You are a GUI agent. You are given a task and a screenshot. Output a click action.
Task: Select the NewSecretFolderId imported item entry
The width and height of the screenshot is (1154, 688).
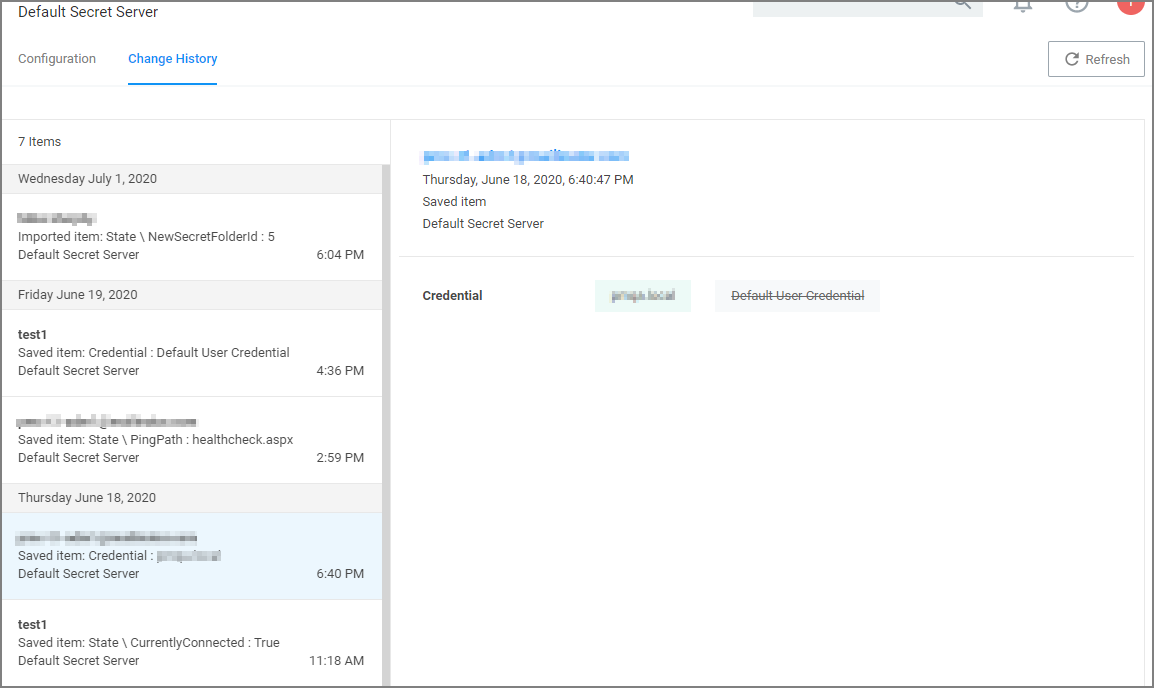[190, 237]
